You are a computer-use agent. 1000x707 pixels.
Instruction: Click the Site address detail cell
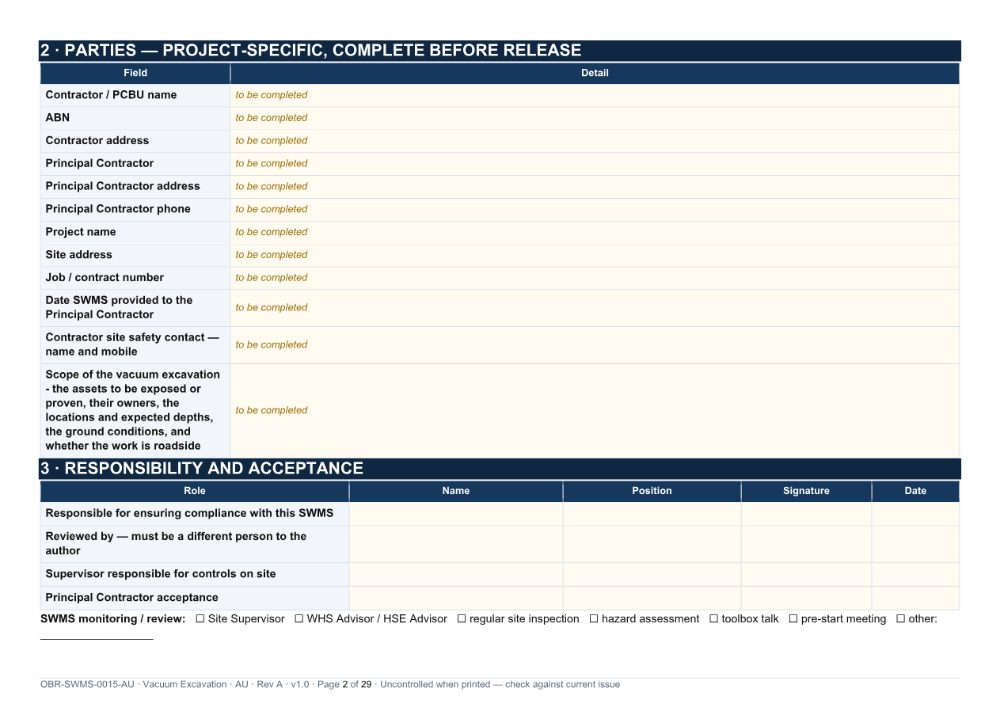click(594, 255)
